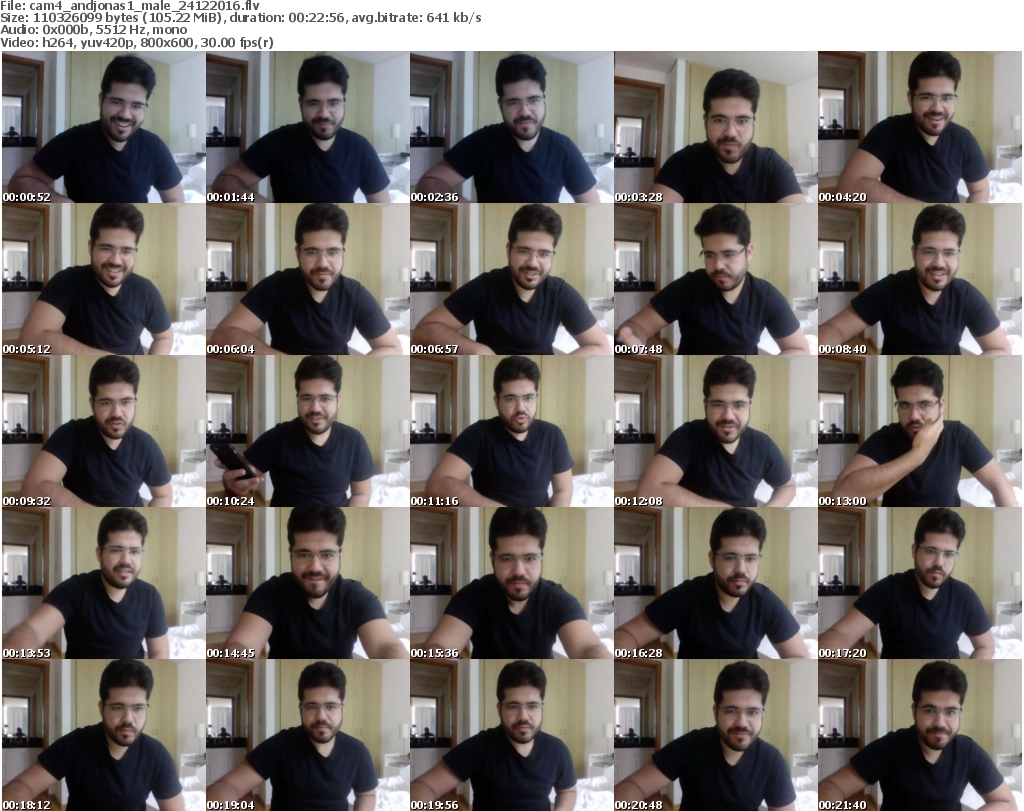Viewport: 1024px width, 811px height.
Task: Select the frame at 00:03:28
Action: [x=716, y=127]
